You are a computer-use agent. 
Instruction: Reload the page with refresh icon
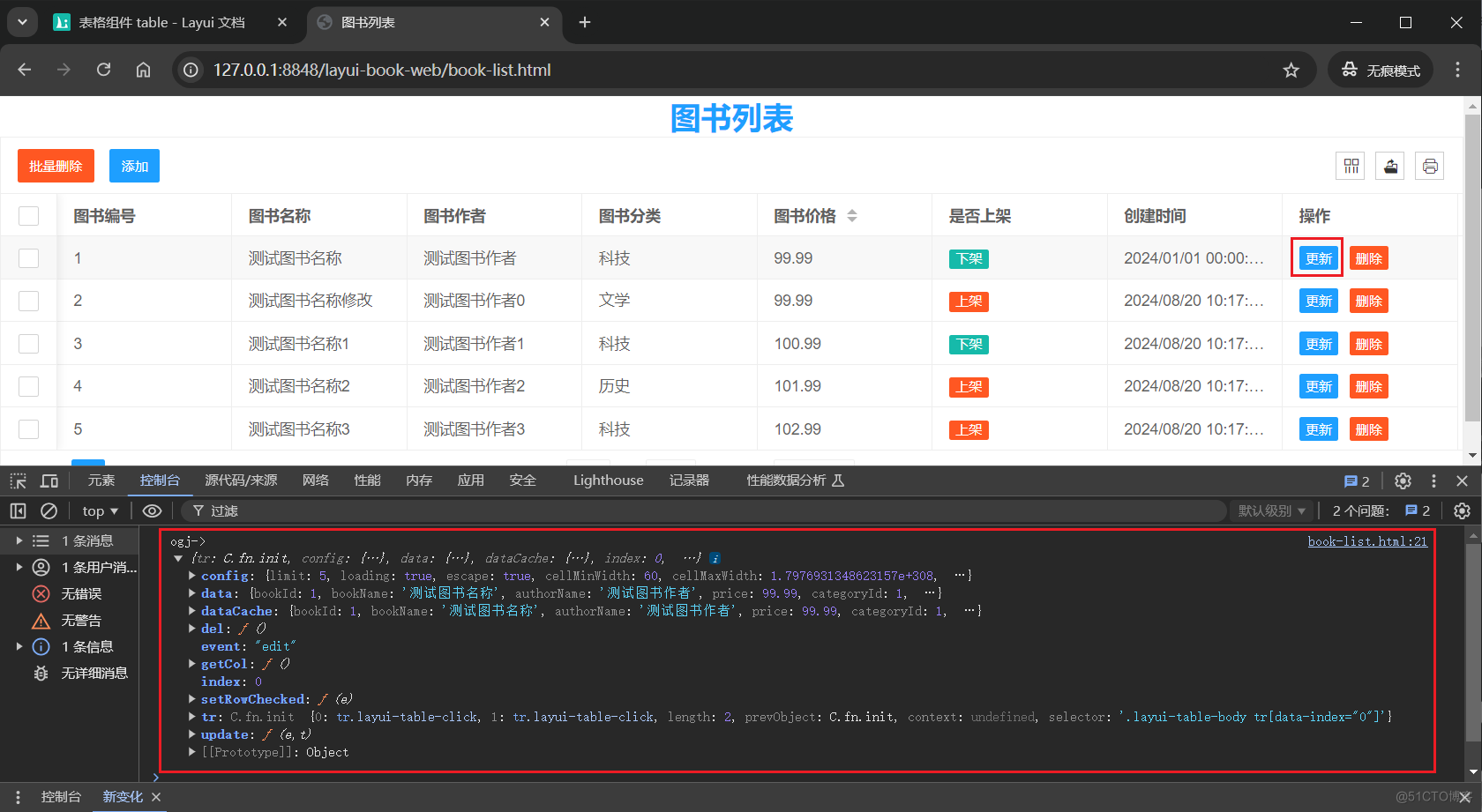[103, 70]
